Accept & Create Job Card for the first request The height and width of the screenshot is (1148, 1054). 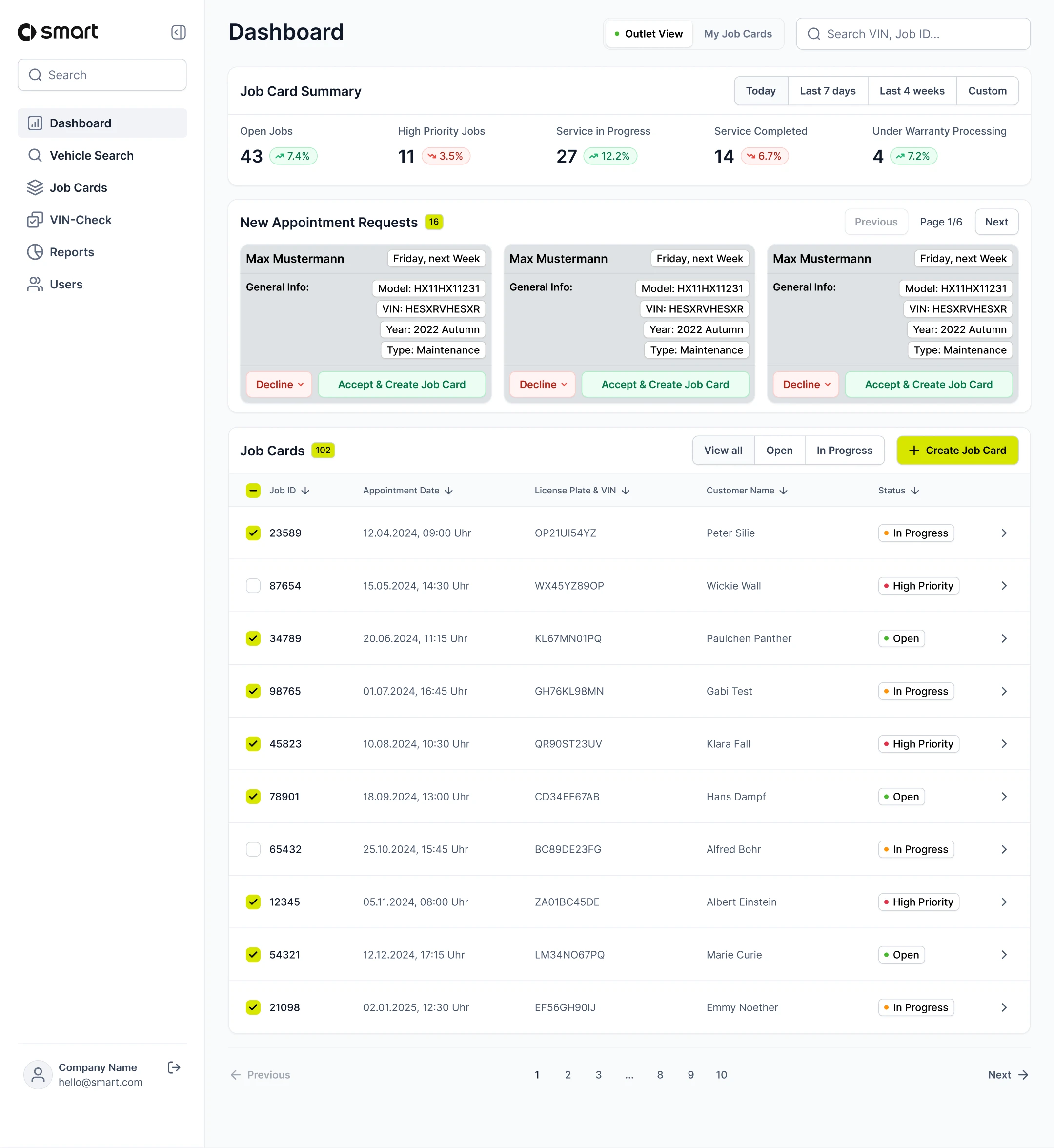coord(402,384)
